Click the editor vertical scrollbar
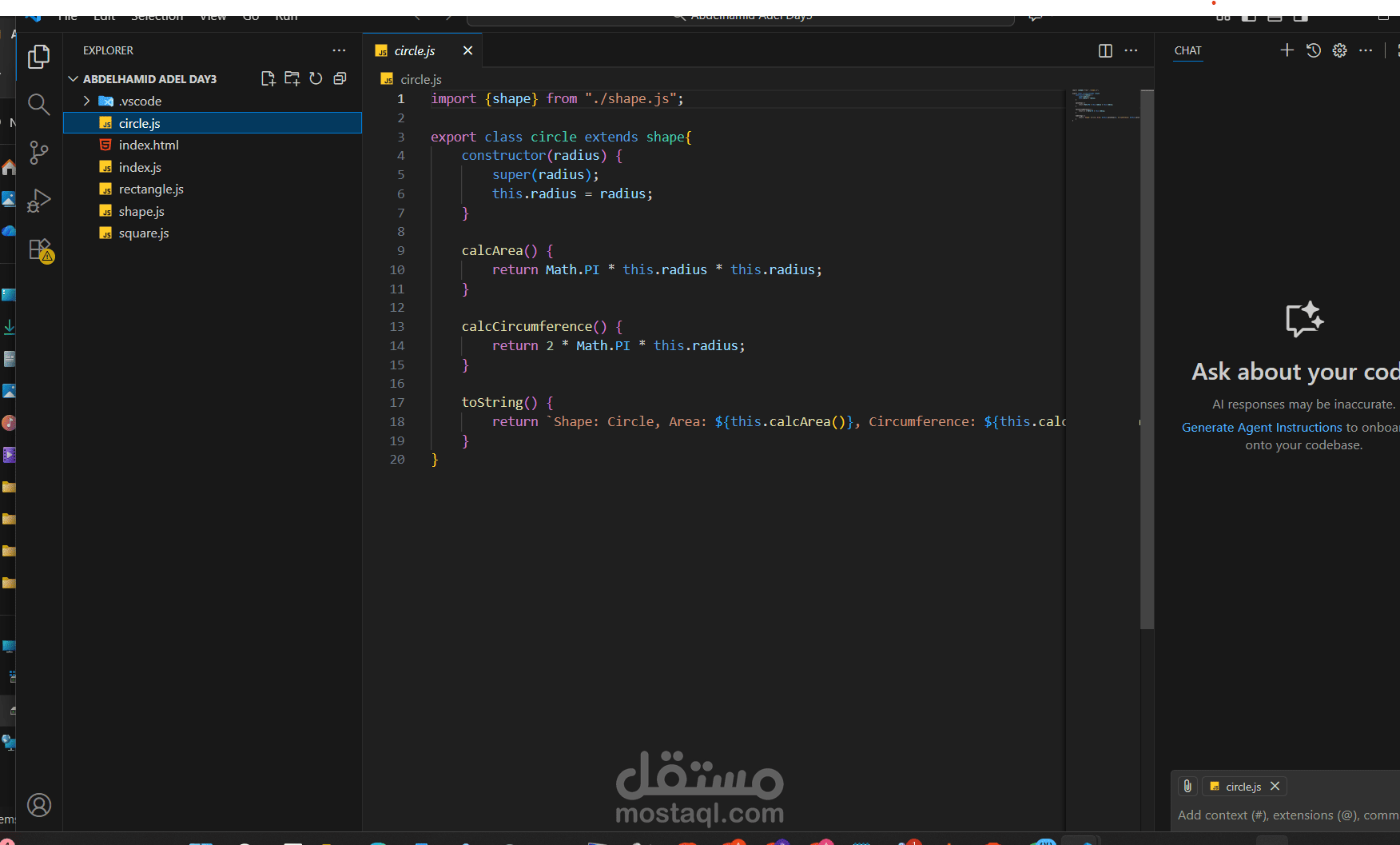 pyautogui.click(x=1147, y=360)
